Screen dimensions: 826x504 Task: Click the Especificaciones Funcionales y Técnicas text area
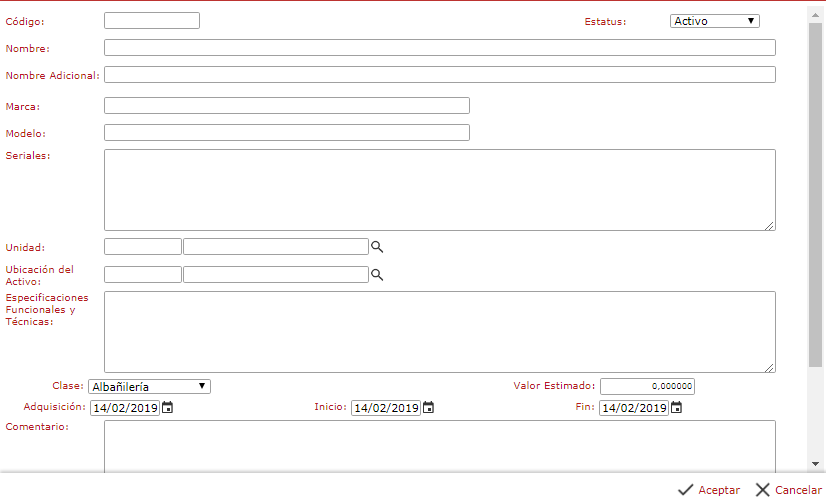pos(439,332)
